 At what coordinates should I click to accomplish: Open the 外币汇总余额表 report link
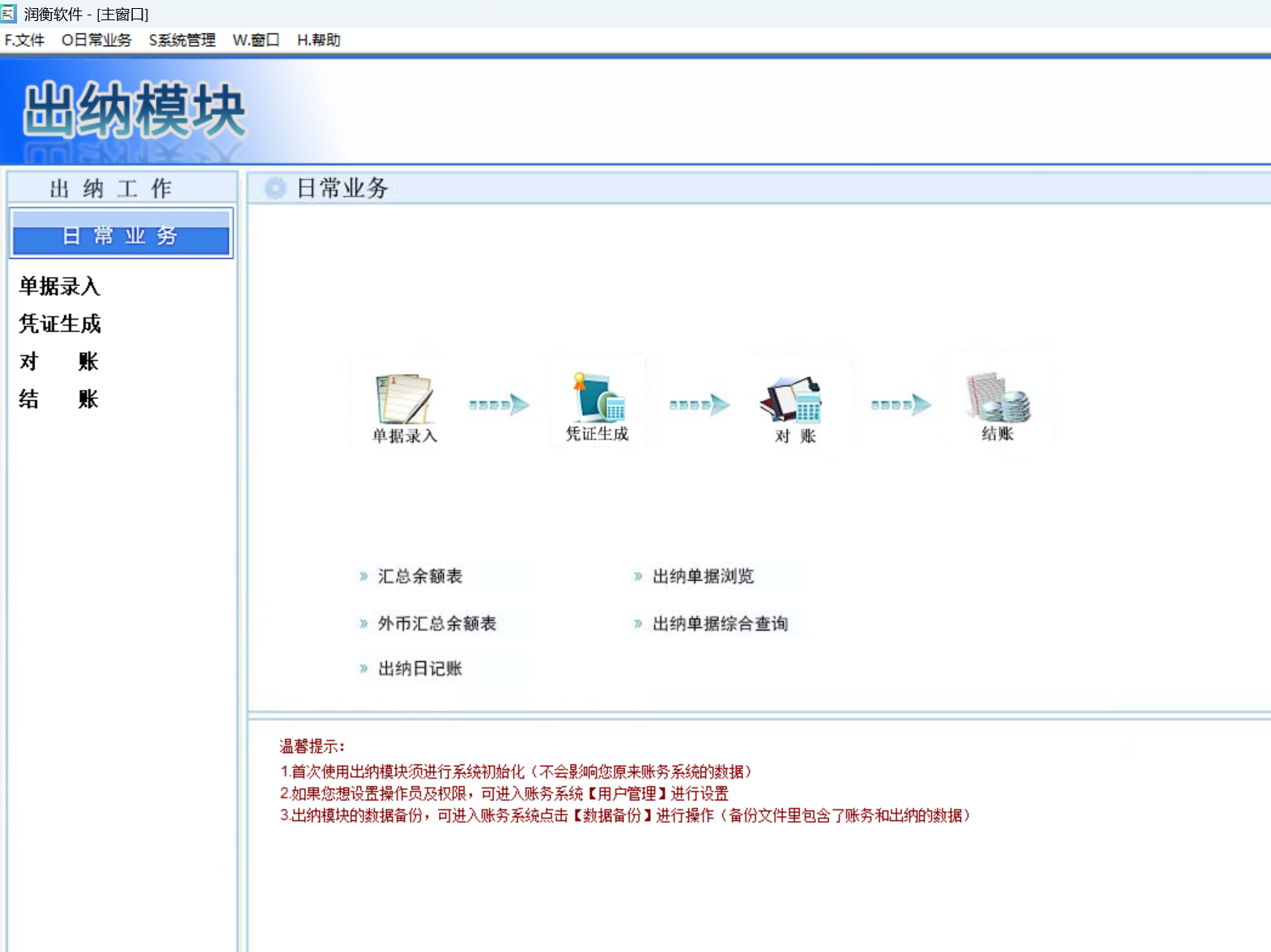click(437, 623)
